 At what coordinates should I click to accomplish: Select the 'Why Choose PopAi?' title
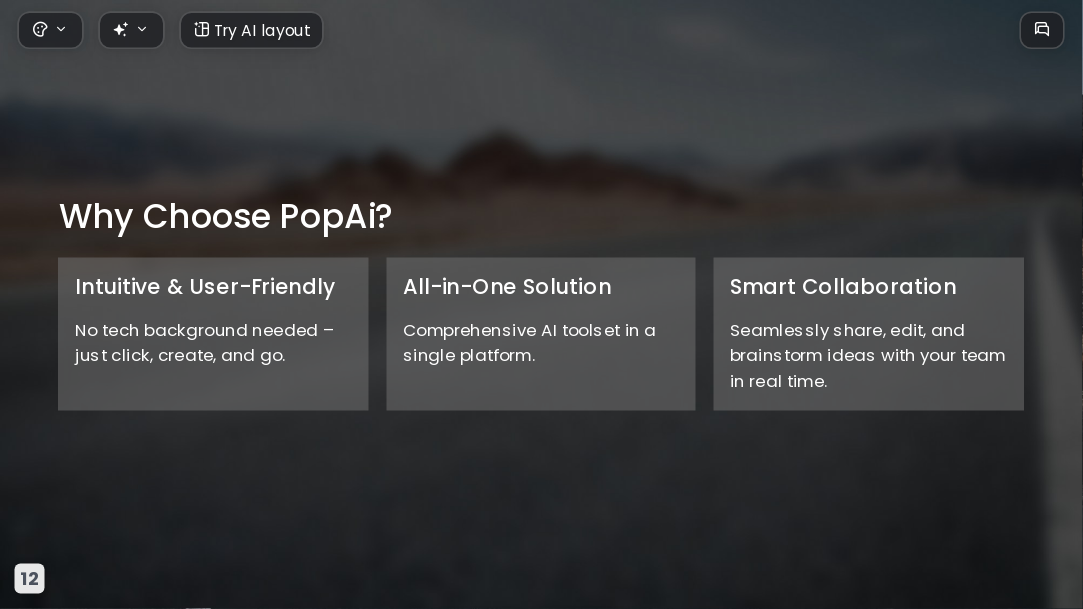[x=226, y=216]
